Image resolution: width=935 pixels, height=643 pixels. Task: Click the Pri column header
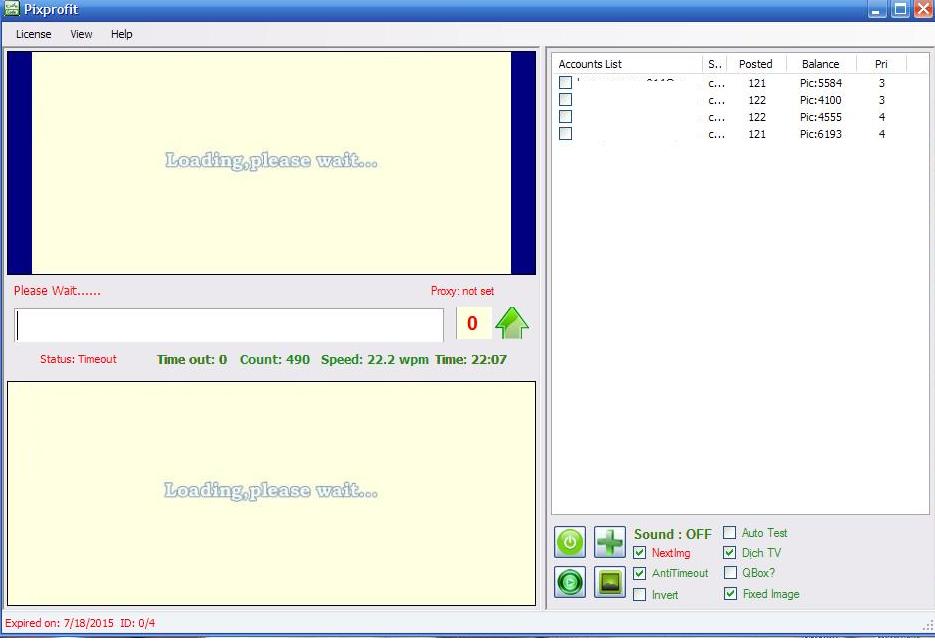tap(881, 64)
